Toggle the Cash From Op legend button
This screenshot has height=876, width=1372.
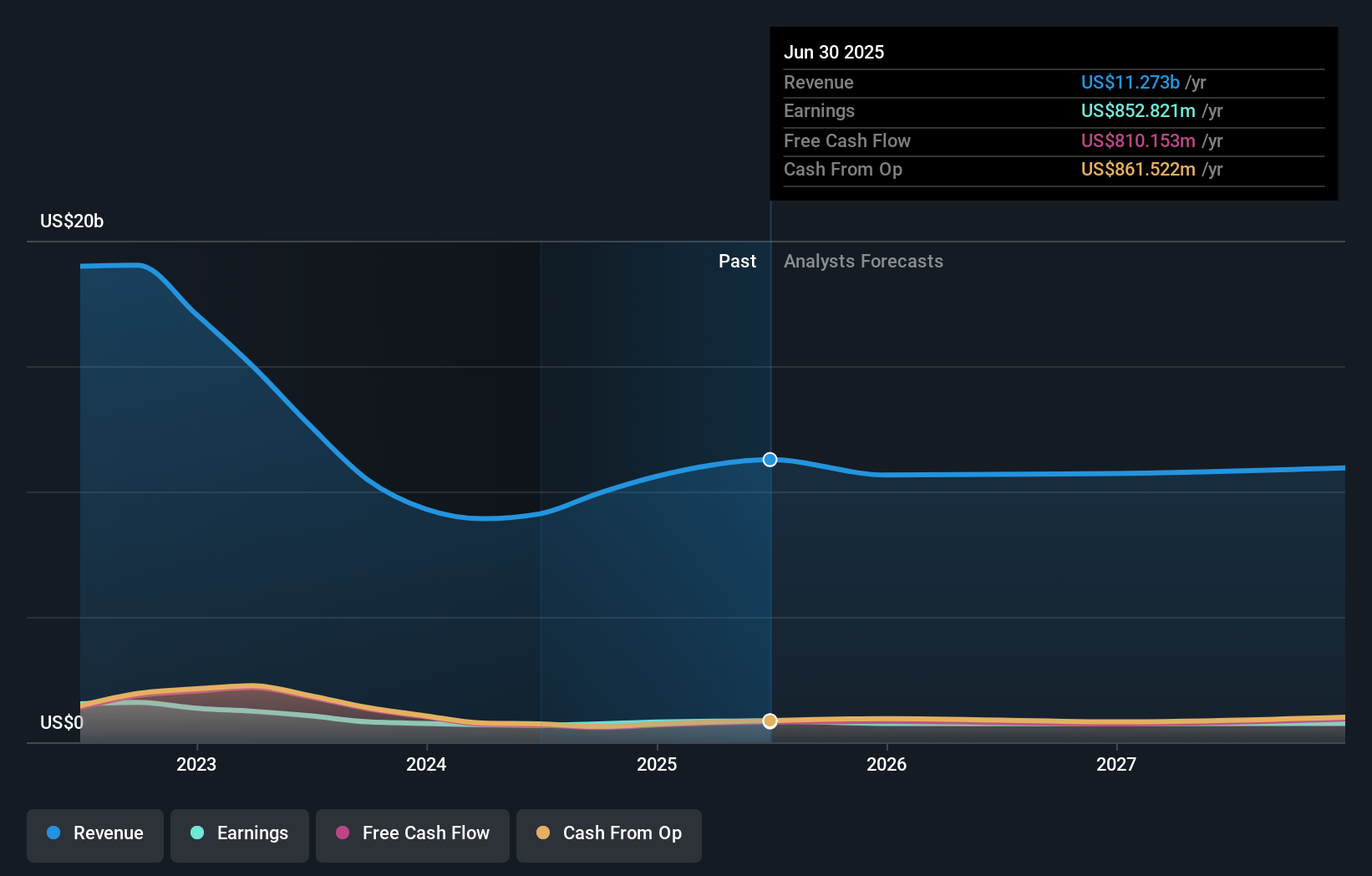[609, 835]
